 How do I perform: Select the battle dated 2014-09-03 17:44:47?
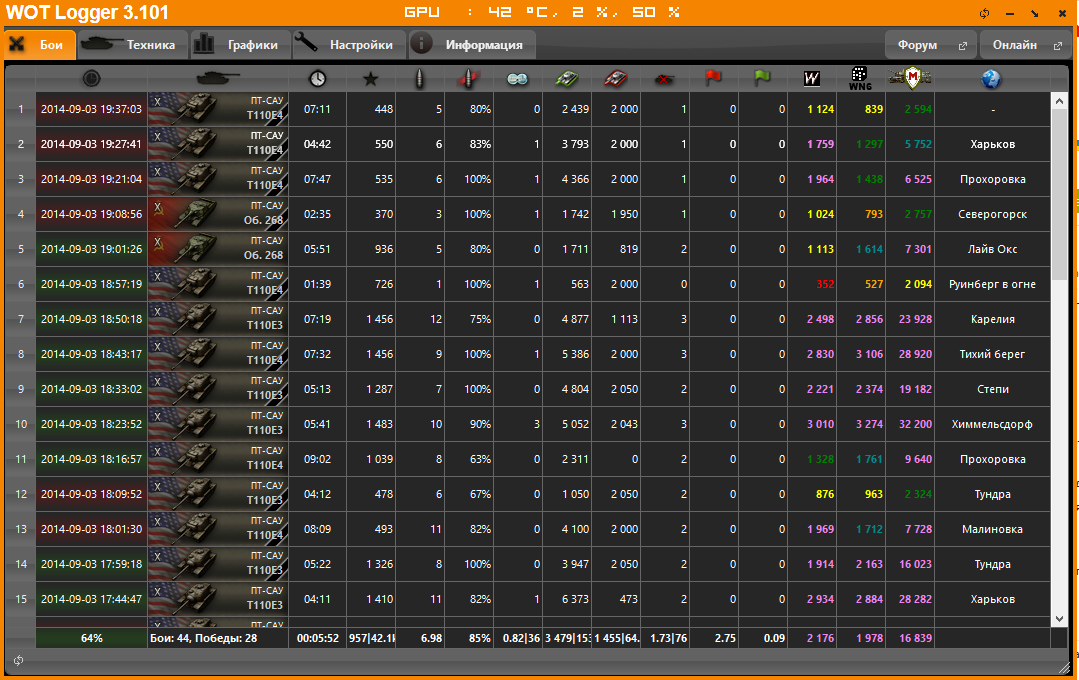[x=92, y=599]
